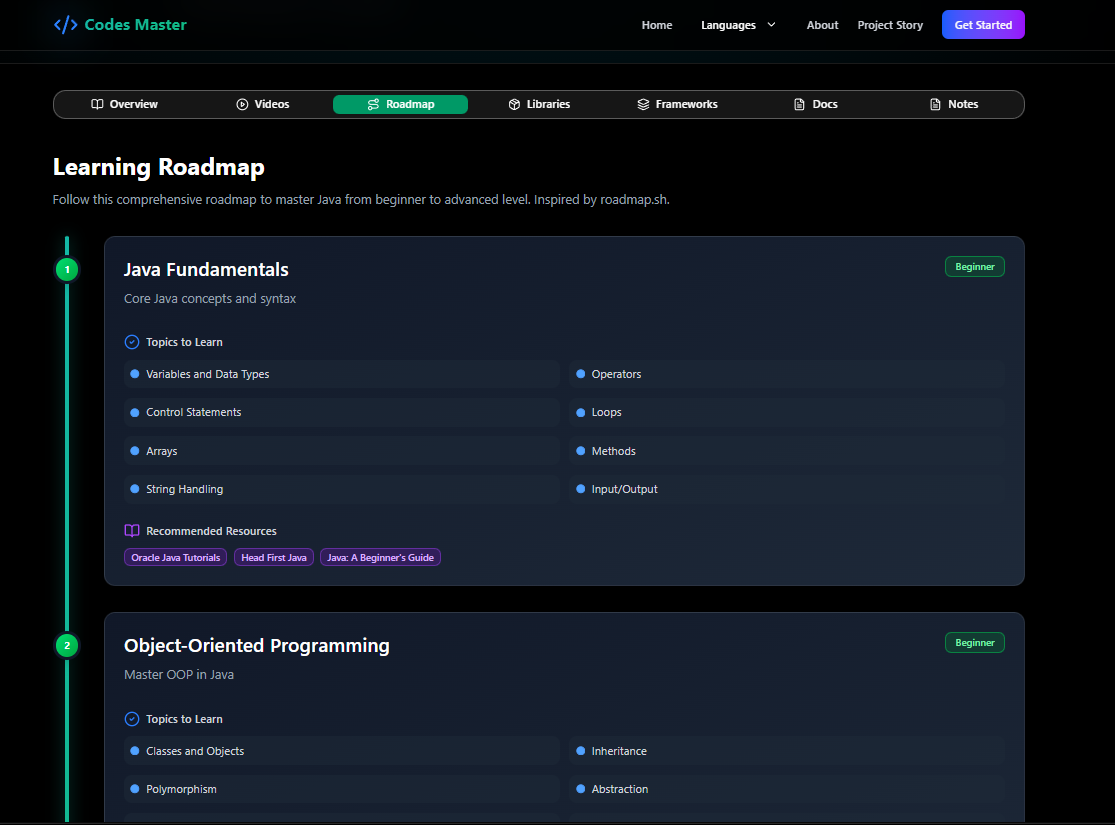Click the Get Started button

point(983,25)
